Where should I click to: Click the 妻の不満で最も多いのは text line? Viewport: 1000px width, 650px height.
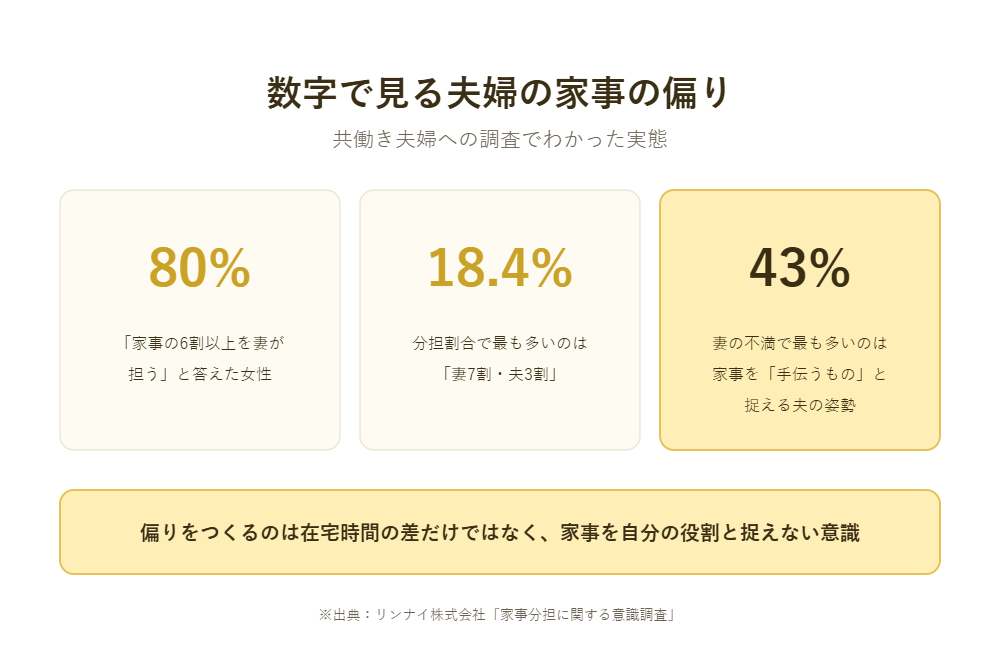(800, 343)
